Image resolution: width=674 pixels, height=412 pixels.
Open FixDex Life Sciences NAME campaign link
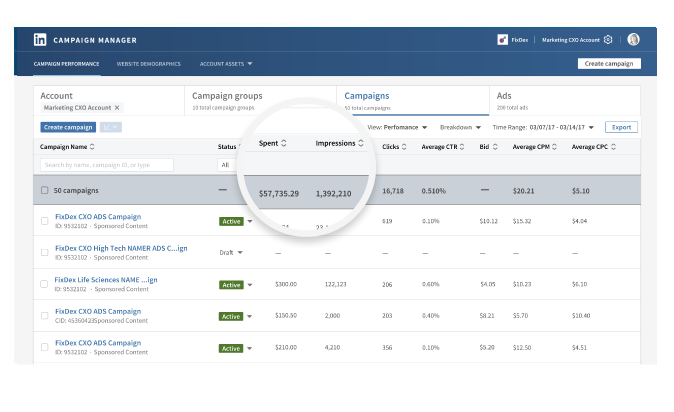coord(106,280)
